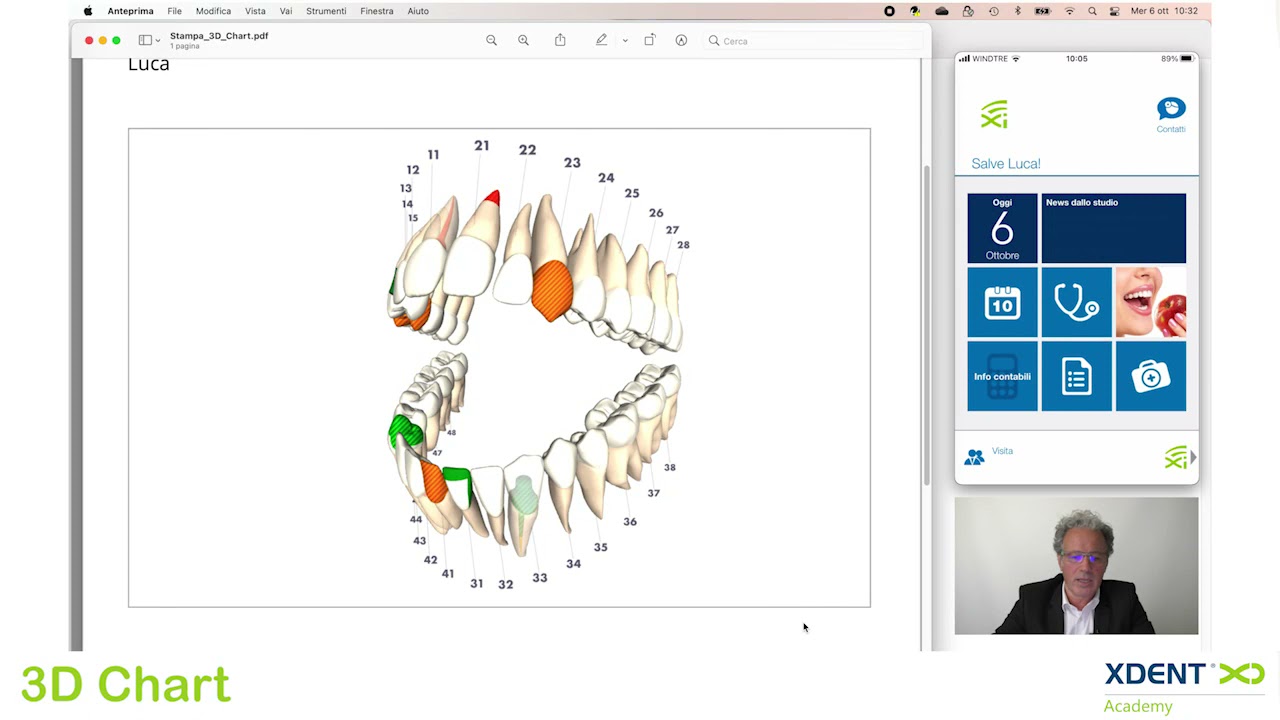The image size is (1280, 720).
Task: Focus the Cerca search field
Action: pos(812,41)
